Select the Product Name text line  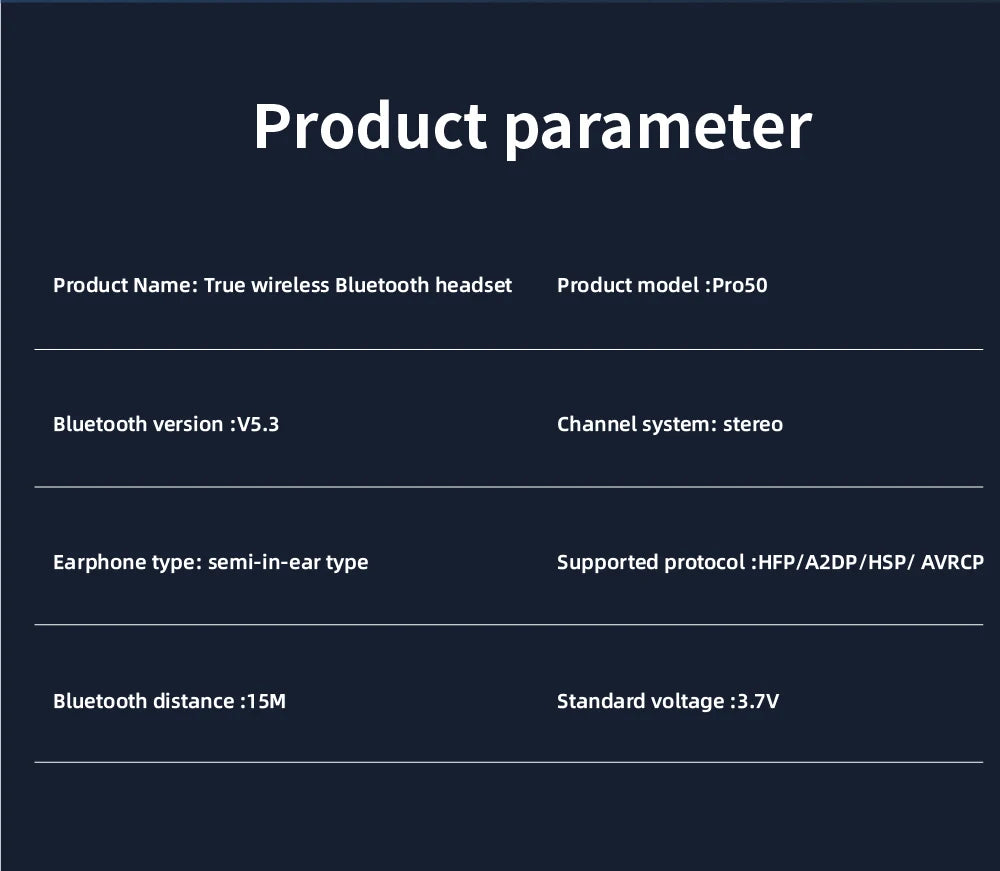283,285
